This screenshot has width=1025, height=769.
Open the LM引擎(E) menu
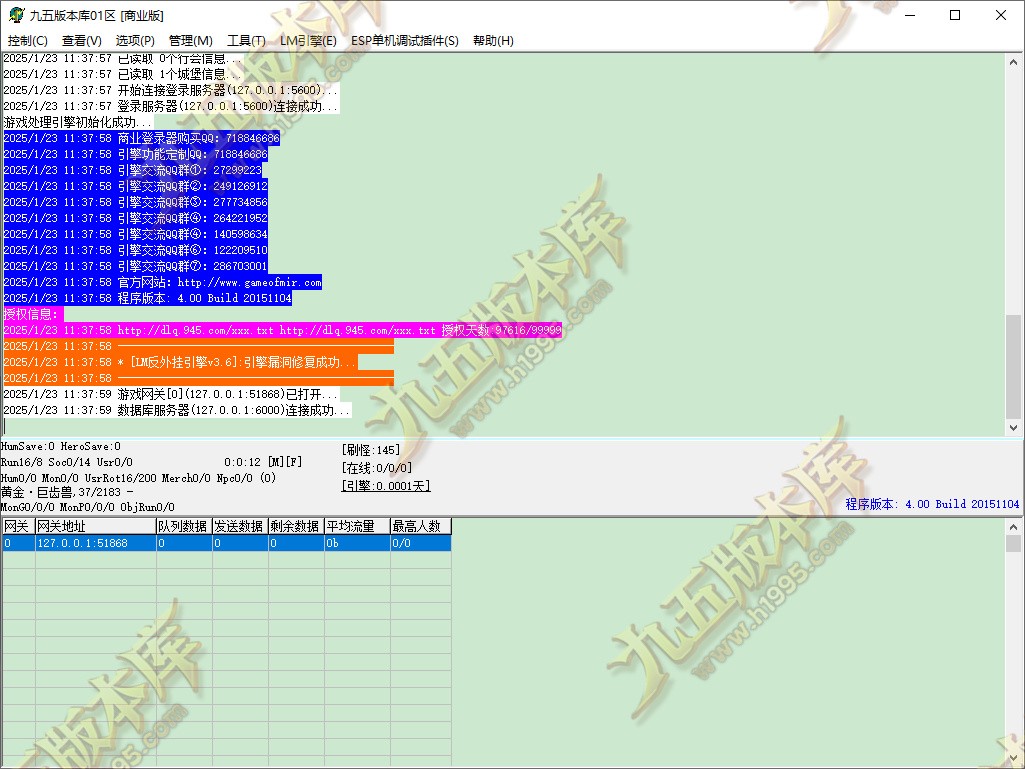308,41
